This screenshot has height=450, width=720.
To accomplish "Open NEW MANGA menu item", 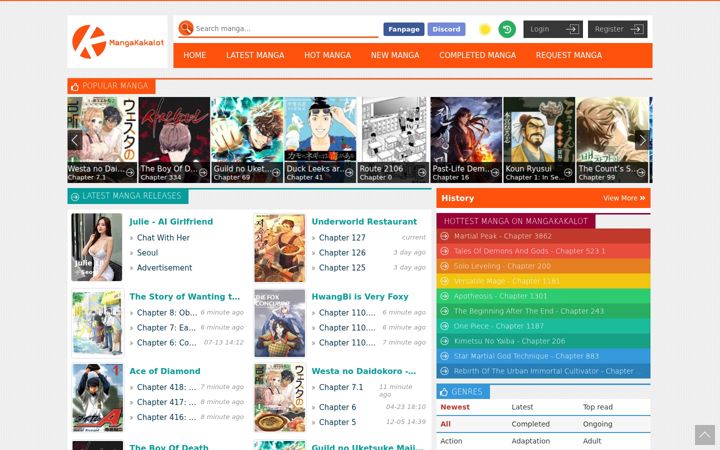I will point(395,55).
